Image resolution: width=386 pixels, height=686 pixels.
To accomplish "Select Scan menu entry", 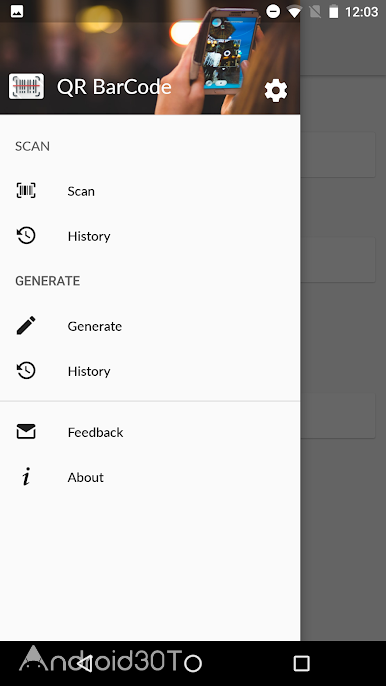I will pyautogui.click(x=150, y=191).
